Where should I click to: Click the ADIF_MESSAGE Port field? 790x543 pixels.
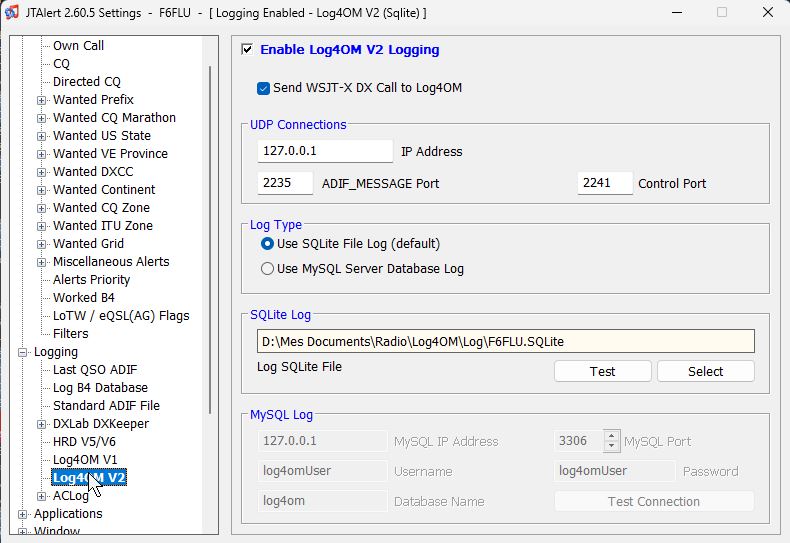click(x=285, y=183)
